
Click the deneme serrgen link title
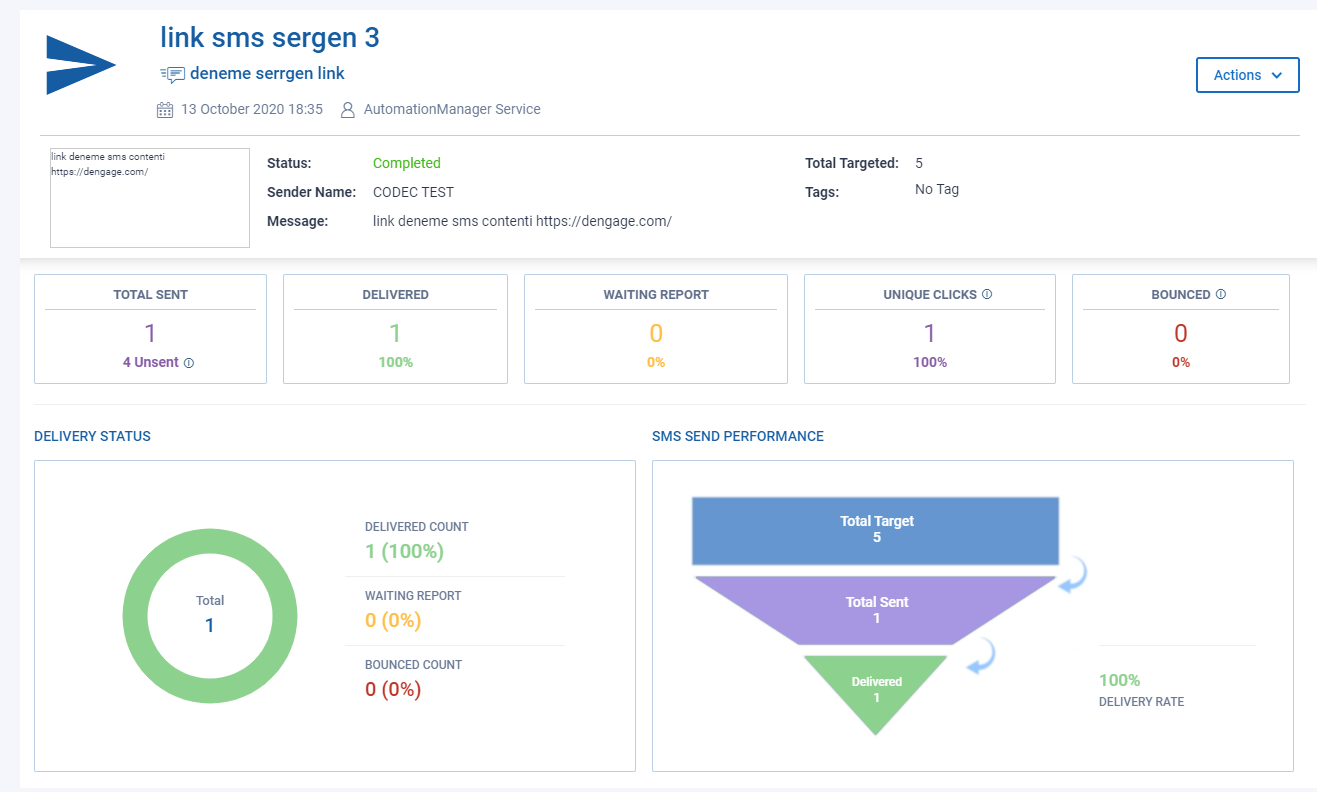267,74
